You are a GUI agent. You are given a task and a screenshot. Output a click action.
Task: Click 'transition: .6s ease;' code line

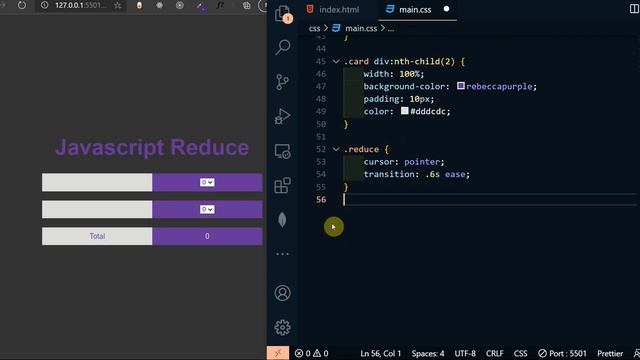pos(417,174)
